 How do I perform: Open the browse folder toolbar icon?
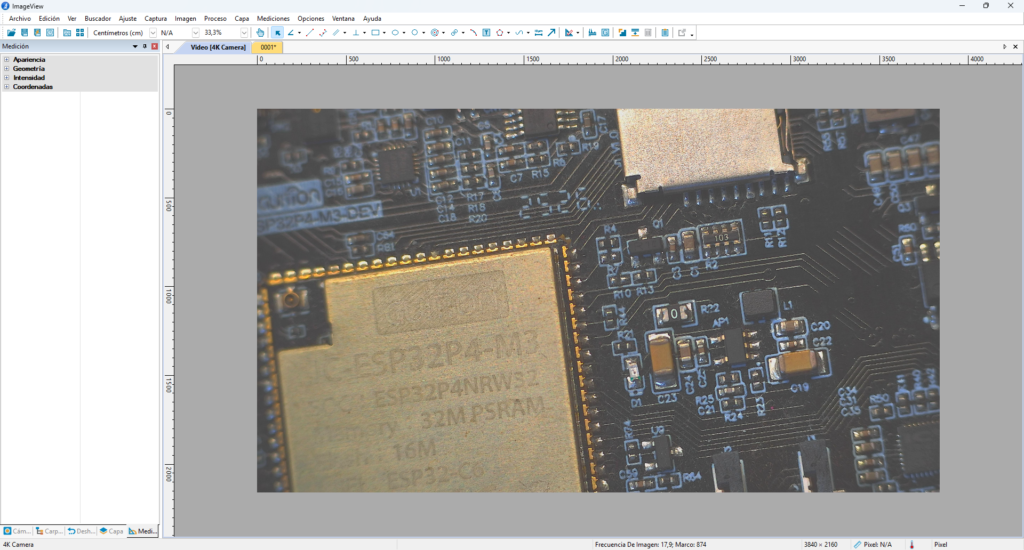(67, 33)
